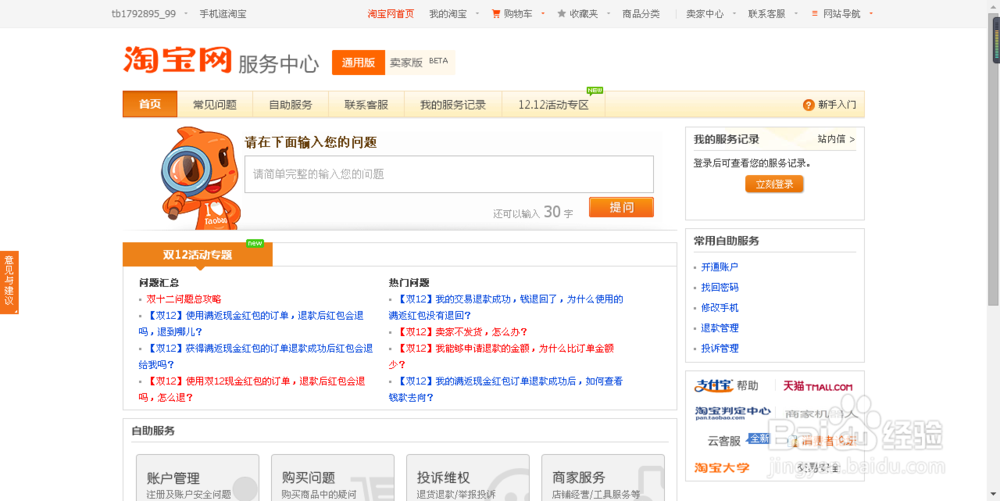This screenshot has height=501, width=1000.
Task: Open the 天猫 TMALL.COM logo link
Action: coord(818,386)
